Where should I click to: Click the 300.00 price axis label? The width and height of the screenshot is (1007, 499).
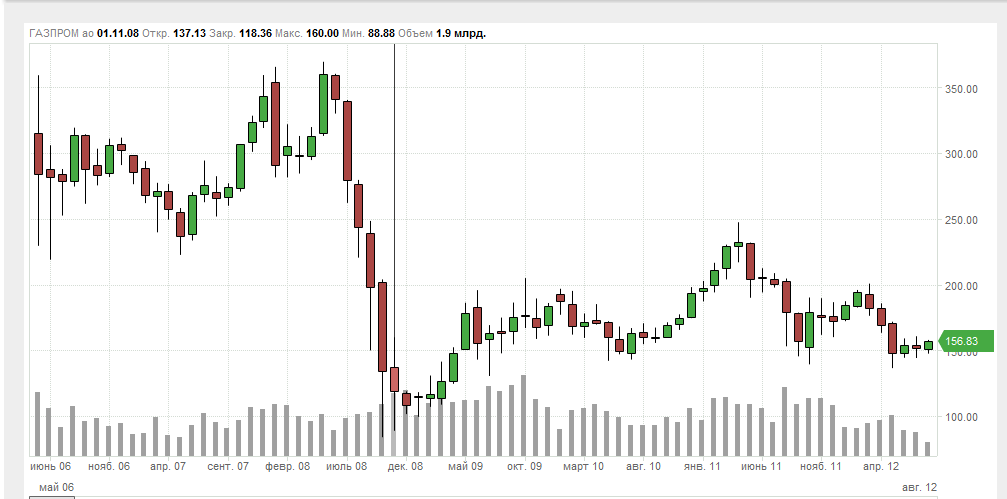(x=961, y=154)
